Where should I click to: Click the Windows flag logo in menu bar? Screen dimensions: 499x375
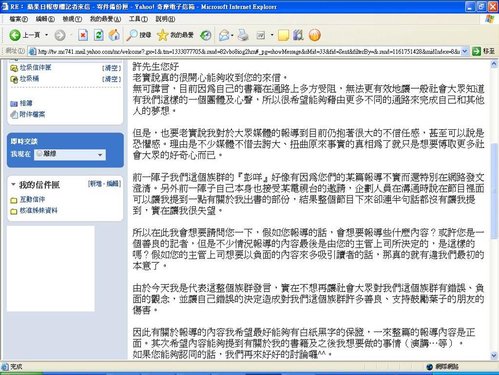click(490, 19)
